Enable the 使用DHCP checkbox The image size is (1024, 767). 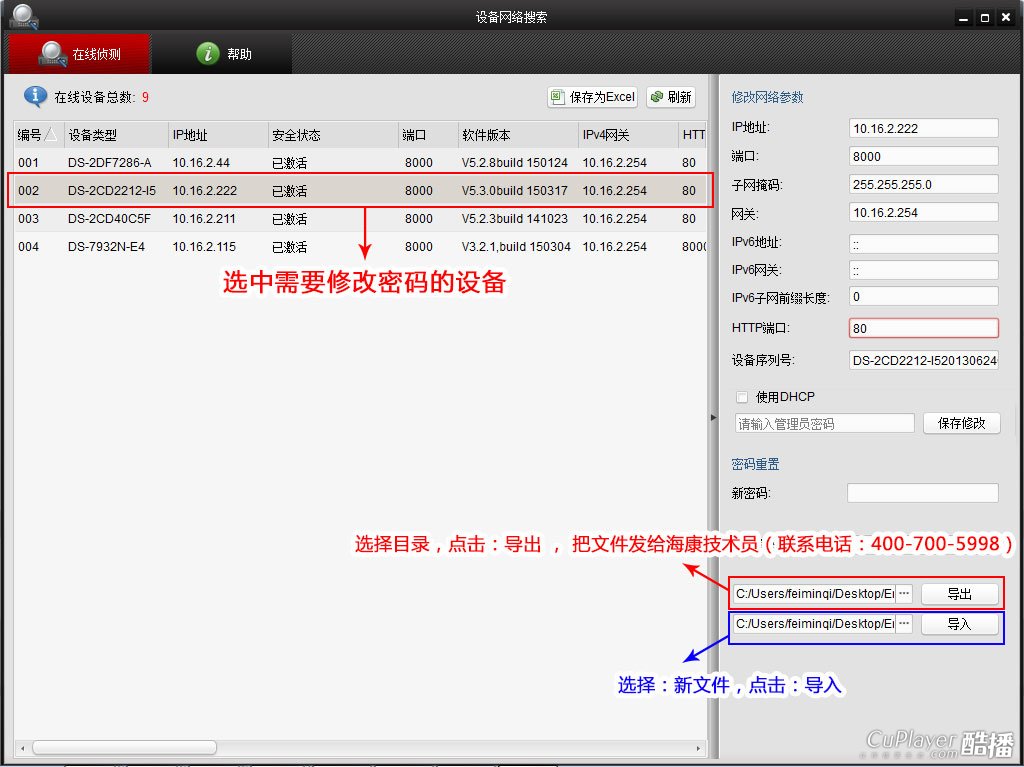pyautogui.click(x=742, y=397)
